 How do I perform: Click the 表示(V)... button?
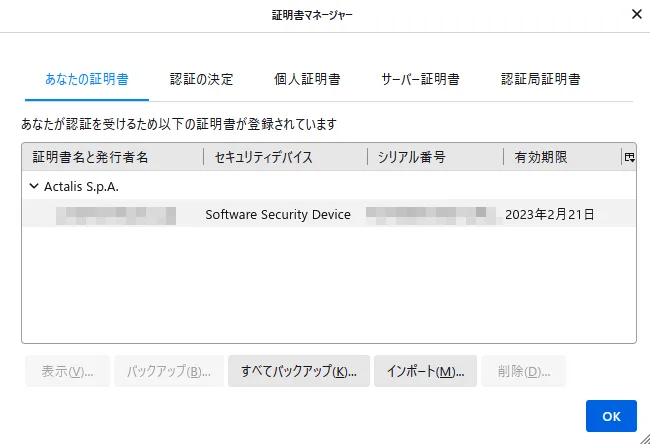tap(68, 371)
